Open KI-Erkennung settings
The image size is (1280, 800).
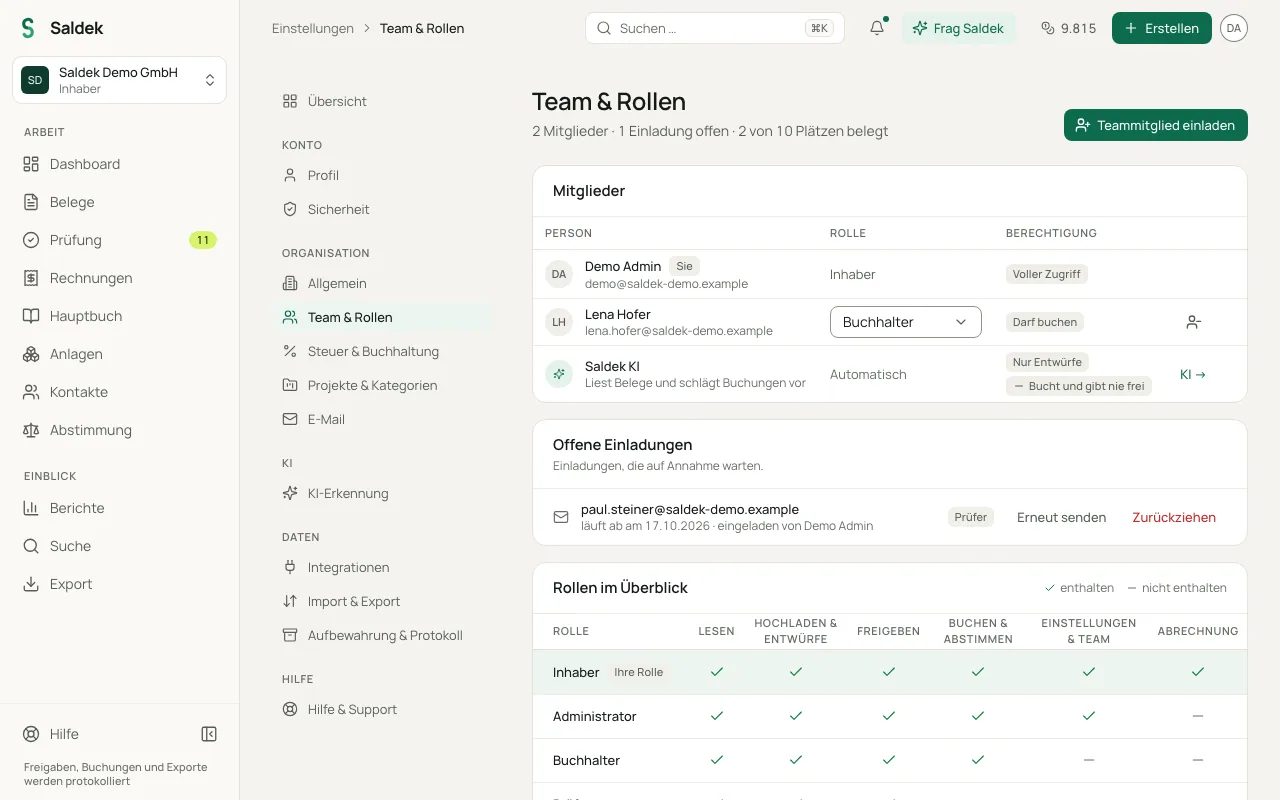coord(382,493)
